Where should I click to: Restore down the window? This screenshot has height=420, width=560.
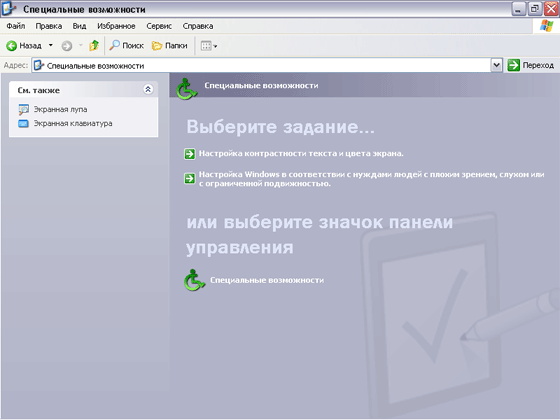point(535,9)
